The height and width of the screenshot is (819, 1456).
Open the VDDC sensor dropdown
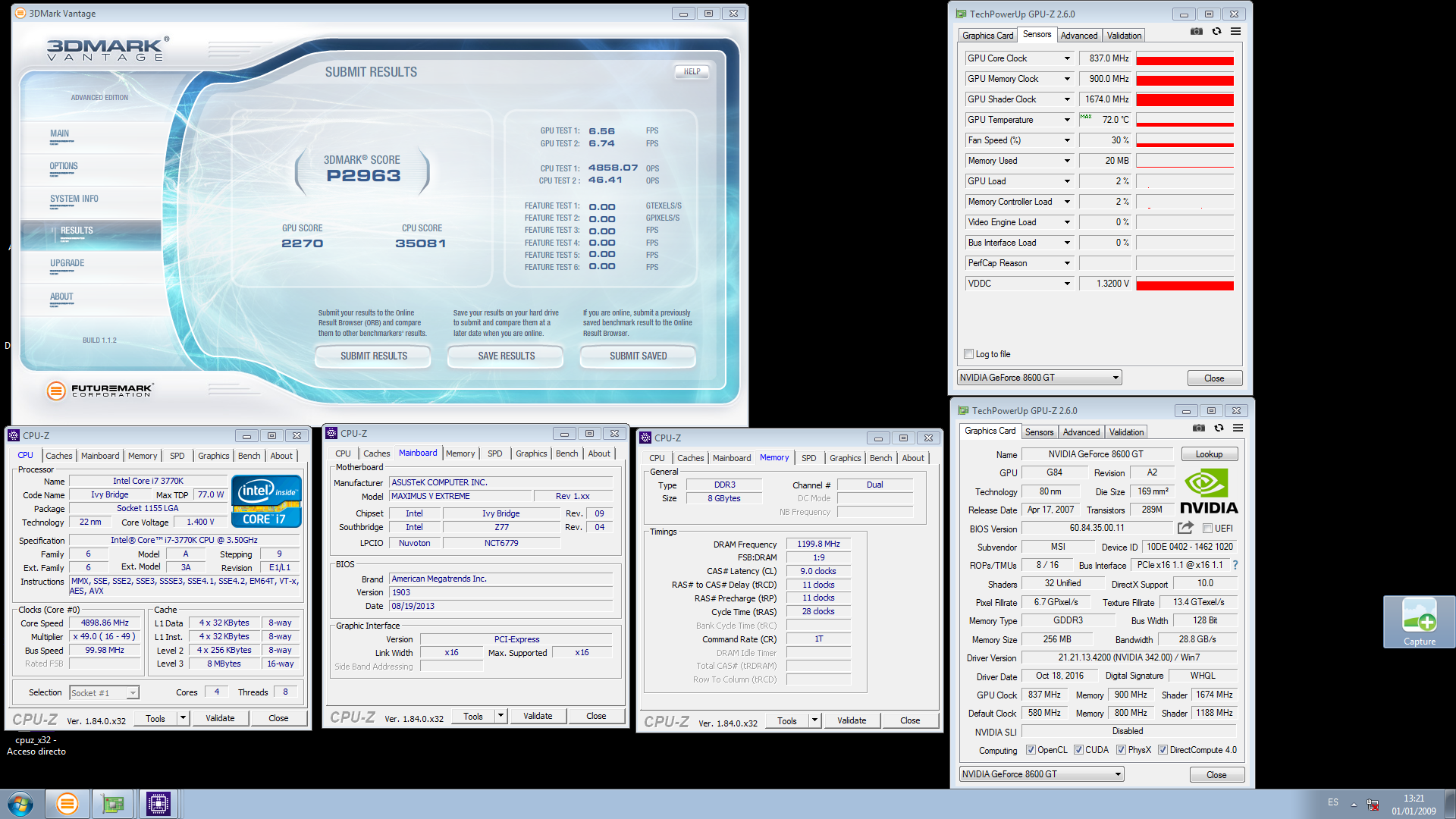[x=1067, y=284]
